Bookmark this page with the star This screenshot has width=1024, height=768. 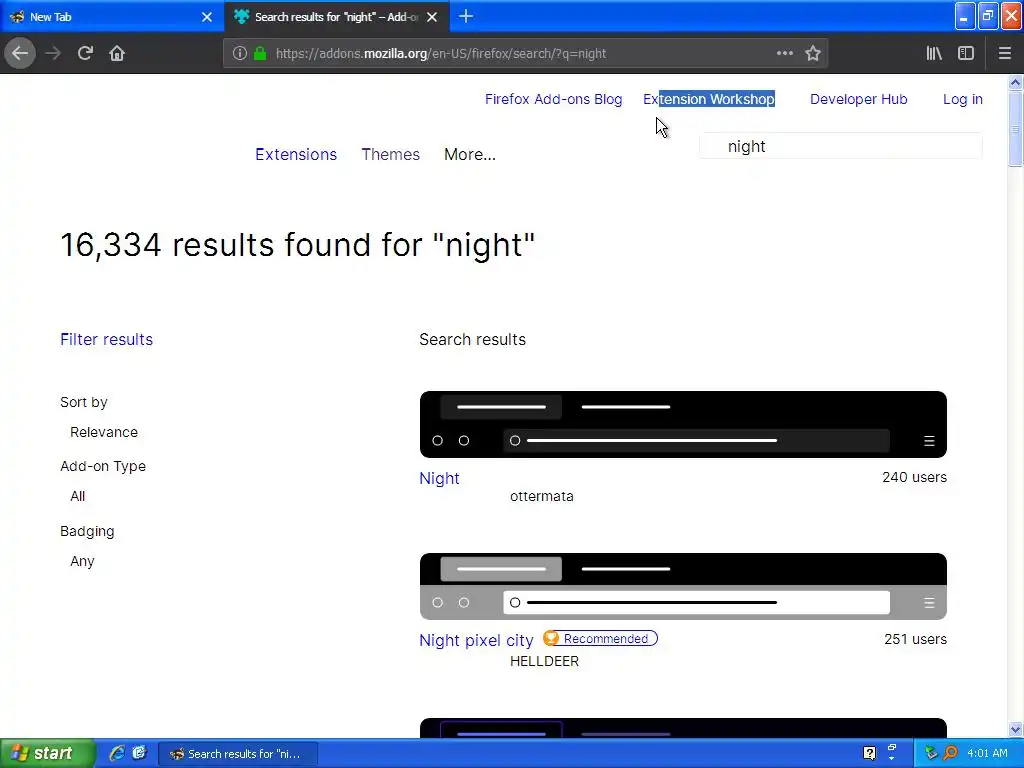click(x=812, y=54)
